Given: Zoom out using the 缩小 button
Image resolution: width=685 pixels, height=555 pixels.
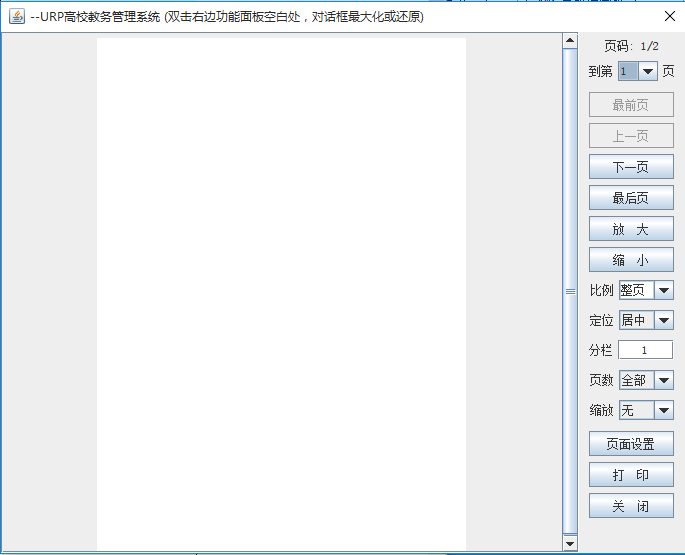Looking at the screenshot, I should point(631,260).
